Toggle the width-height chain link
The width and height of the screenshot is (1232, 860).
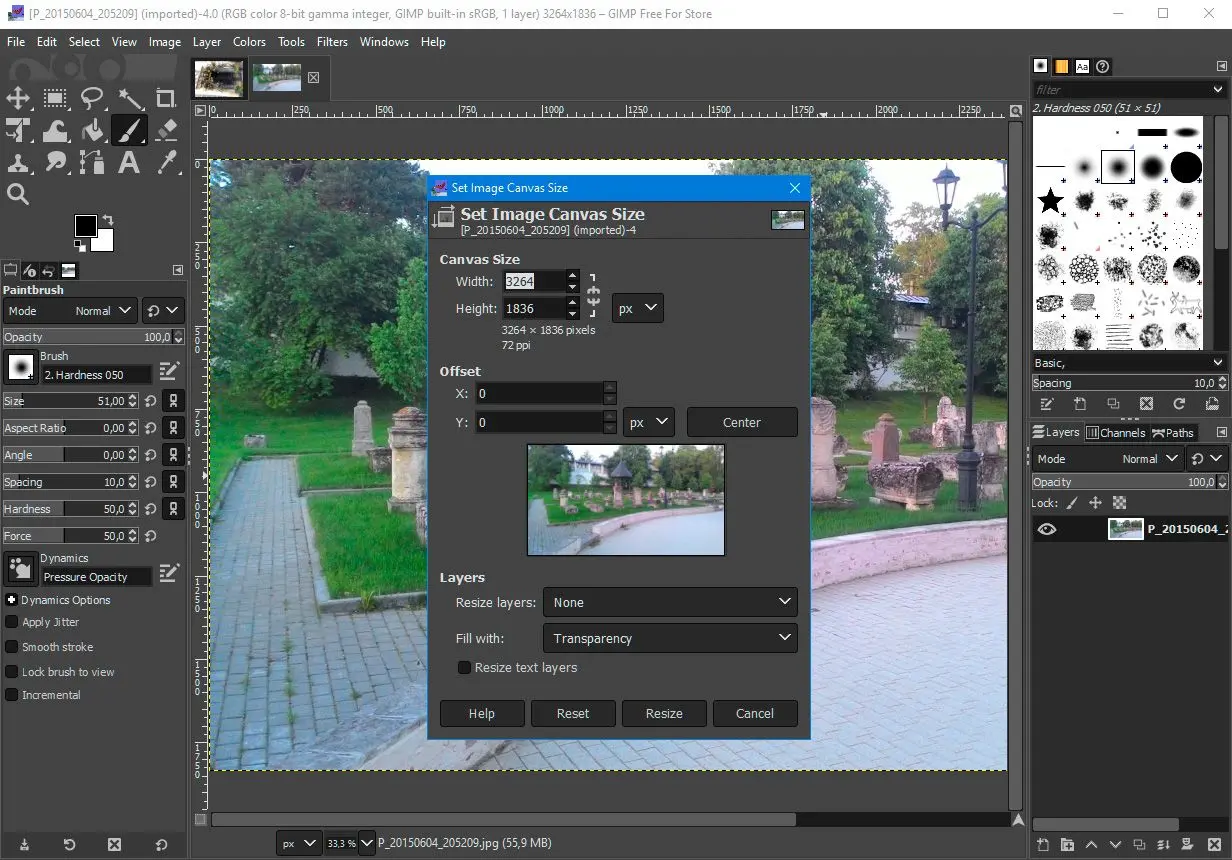[593, 295]
